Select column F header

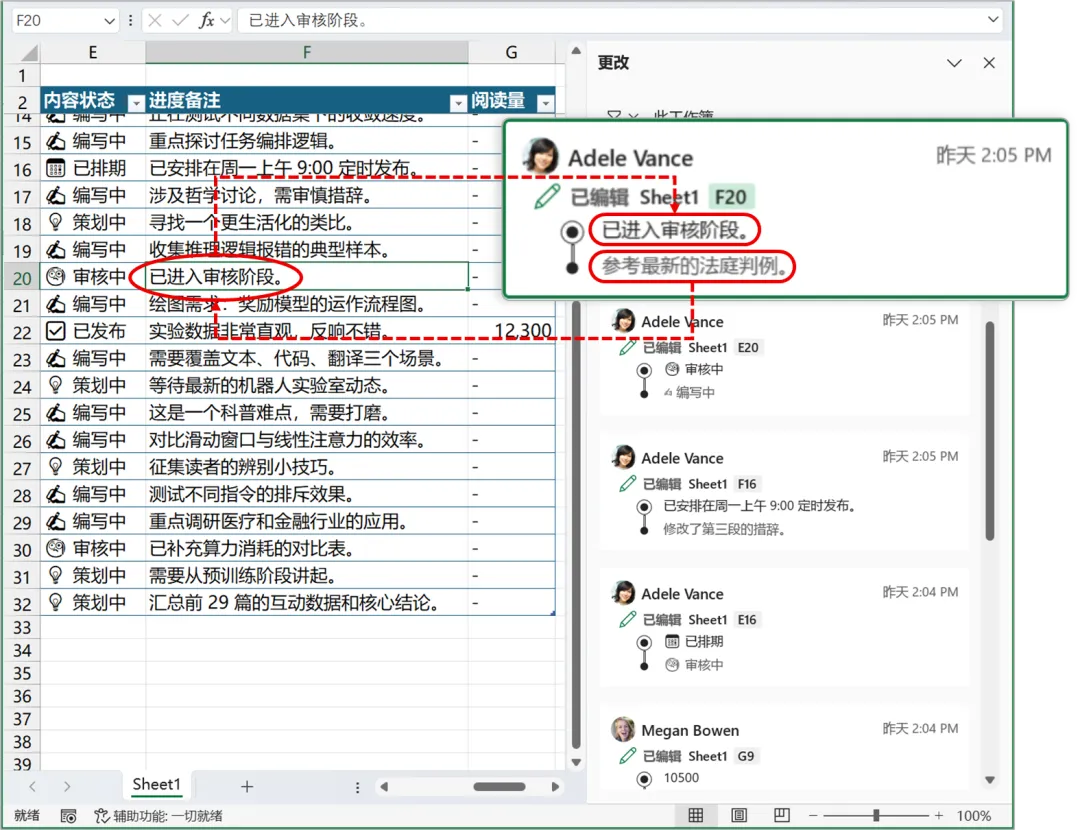(x=307, y=52)
